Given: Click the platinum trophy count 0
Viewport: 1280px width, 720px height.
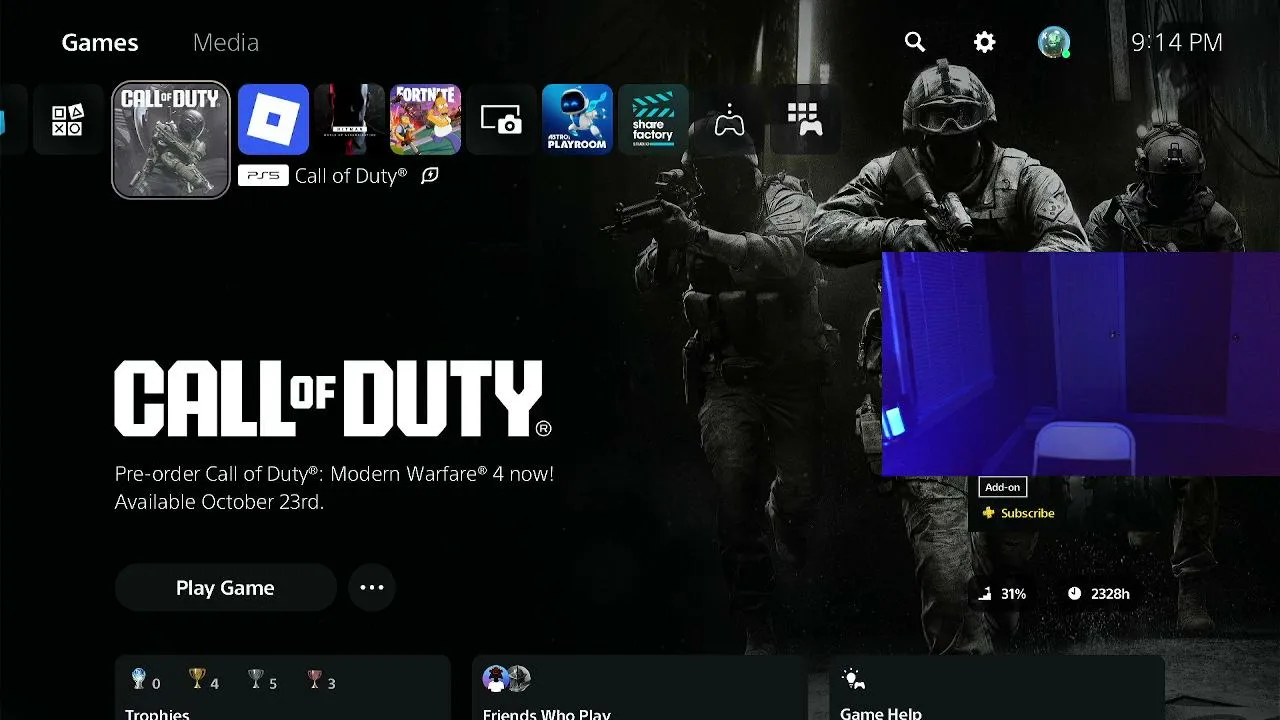Looking at the screenshot, I should (146, 681).
